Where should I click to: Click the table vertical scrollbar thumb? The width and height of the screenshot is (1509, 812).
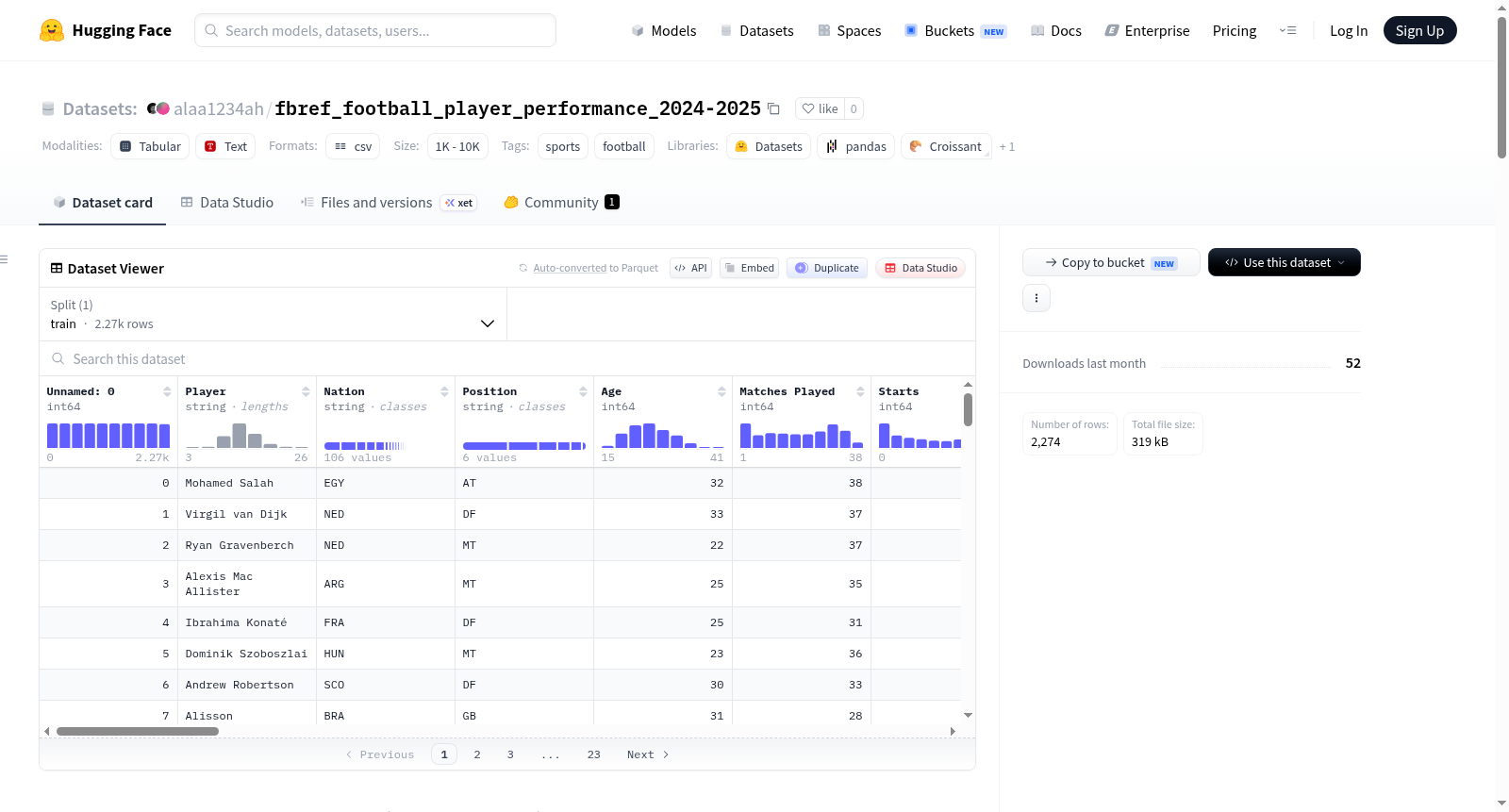pyautogui.click(x=968, y=409)
